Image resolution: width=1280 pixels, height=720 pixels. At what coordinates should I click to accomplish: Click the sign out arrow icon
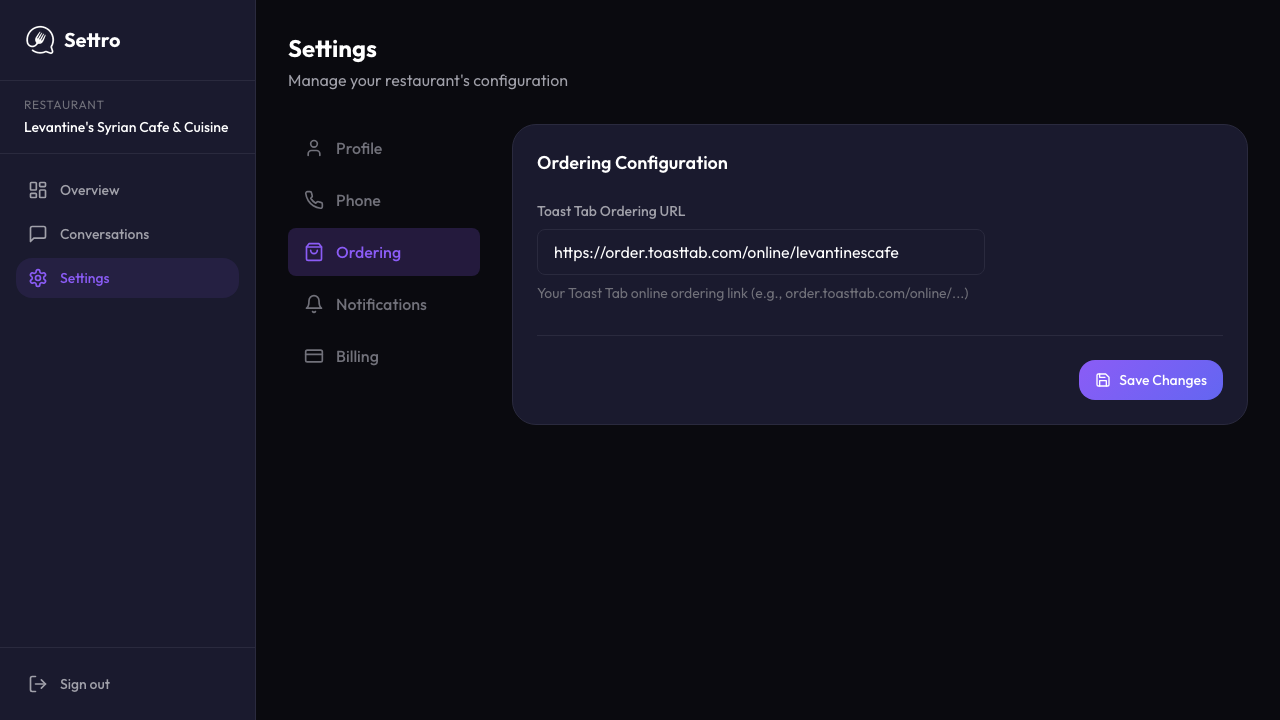38,684
